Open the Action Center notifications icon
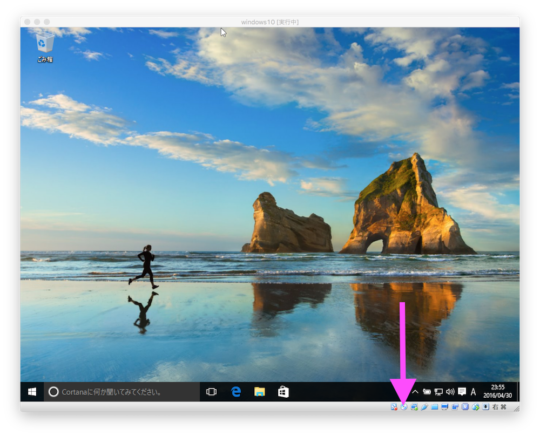 tap(462, 392)
